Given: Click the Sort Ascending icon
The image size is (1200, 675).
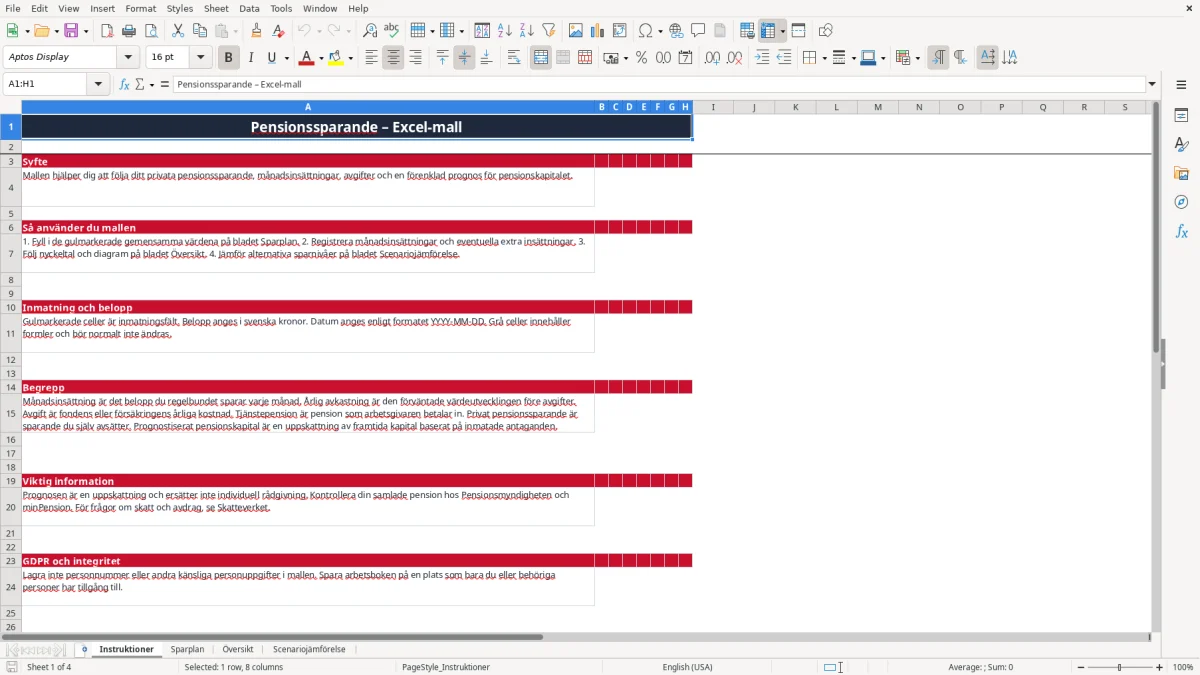Looking at the screenshot, I should tap(504, 31).
